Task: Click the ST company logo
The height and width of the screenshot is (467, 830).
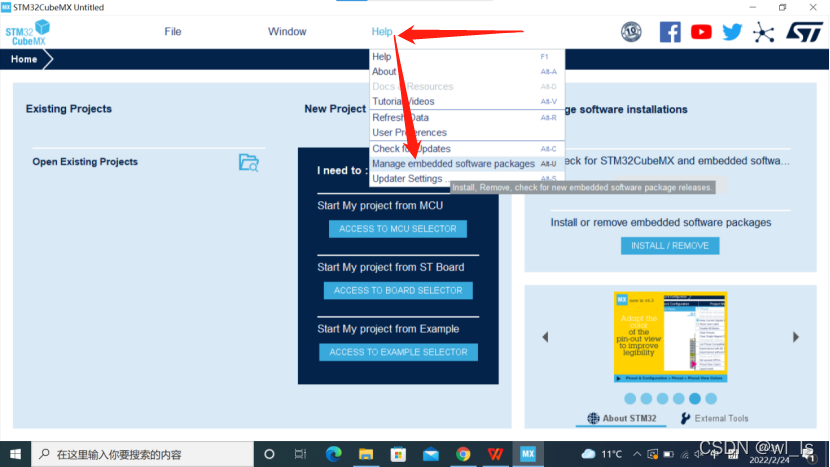Action: pos(804,32)
